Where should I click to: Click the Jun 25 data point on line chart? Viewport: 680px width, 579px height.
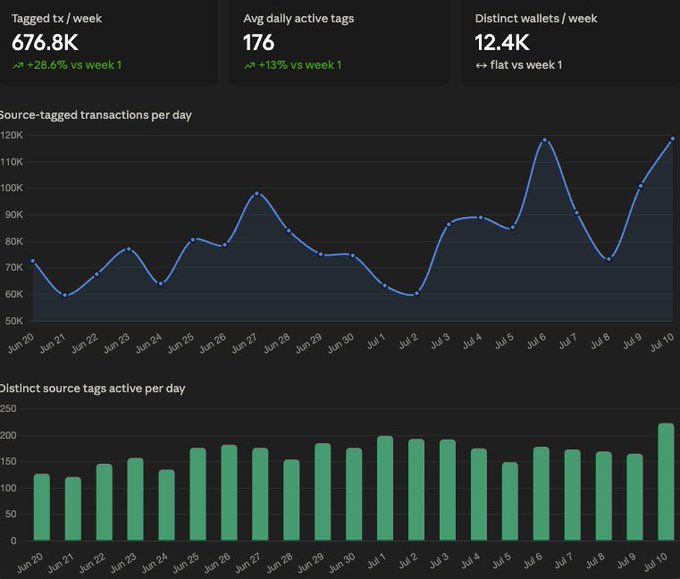pos(193,239)
